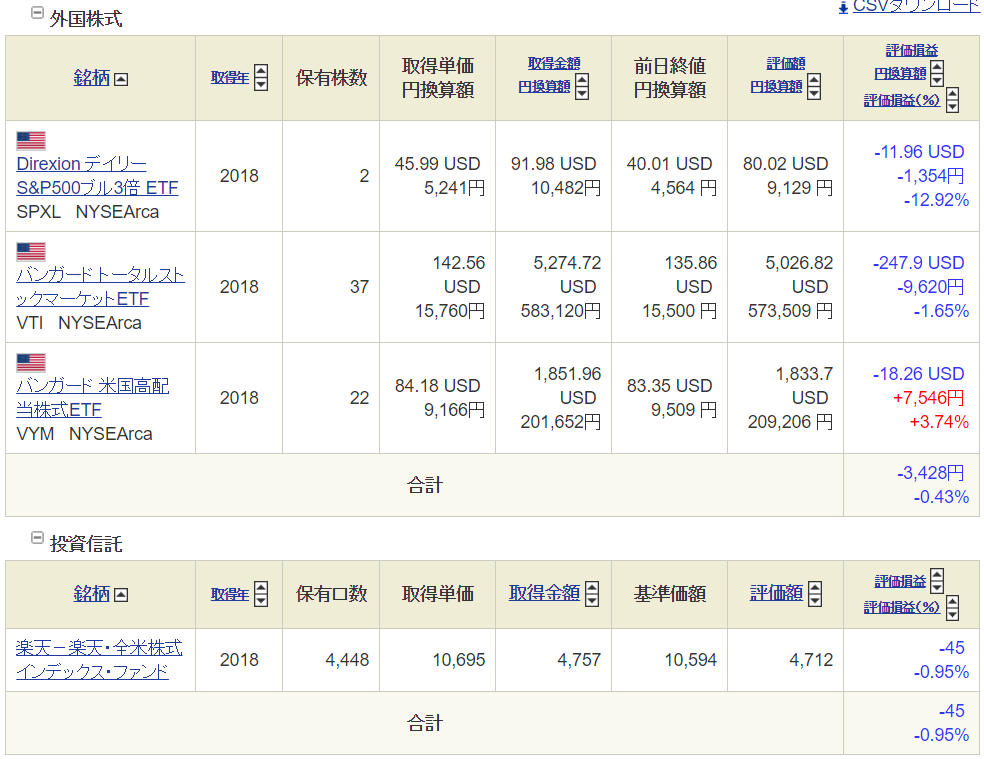Click the -12.92% loss value
The width and height of the screenshot is (984, 759).
pos(936,200)
